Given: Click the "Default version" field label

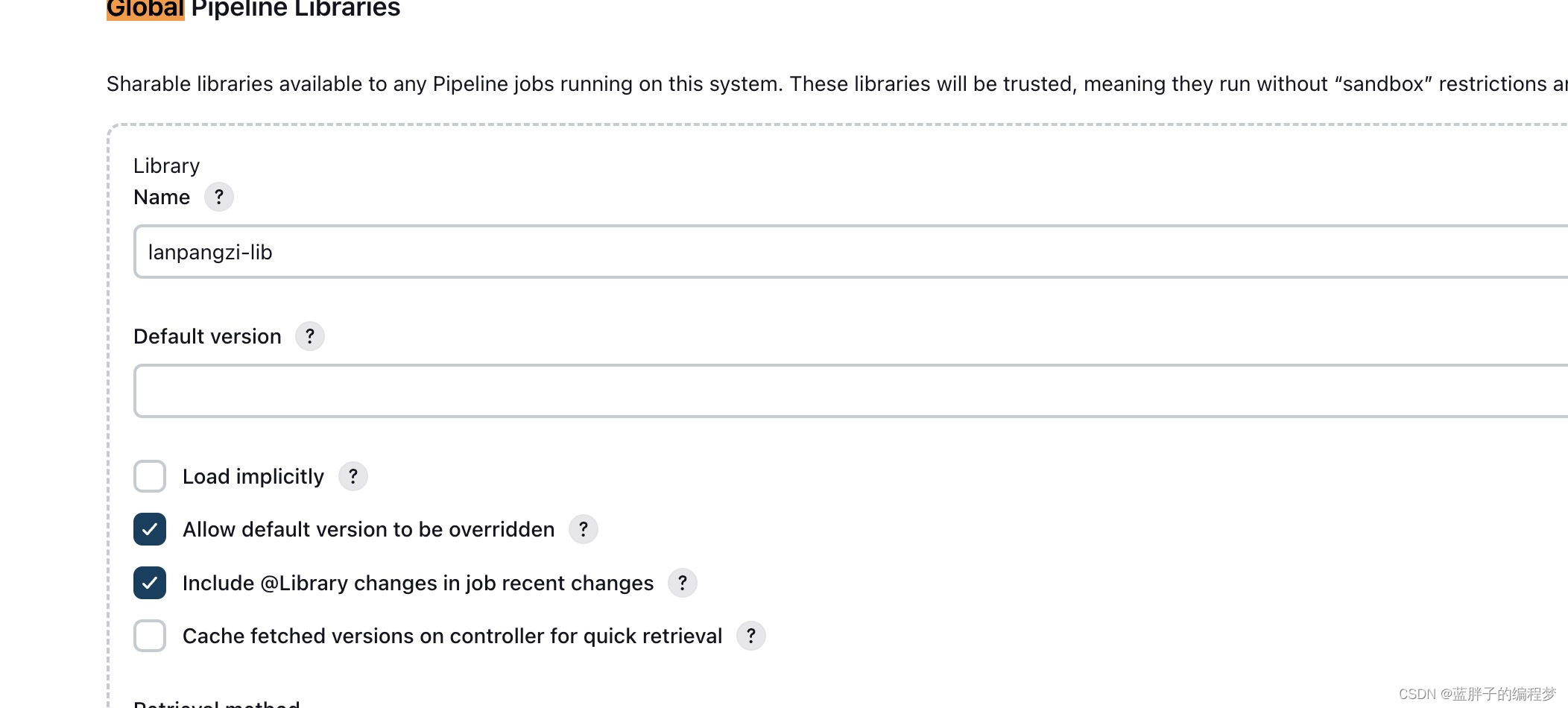Looking at the screenshot, I should coord(207,336).
